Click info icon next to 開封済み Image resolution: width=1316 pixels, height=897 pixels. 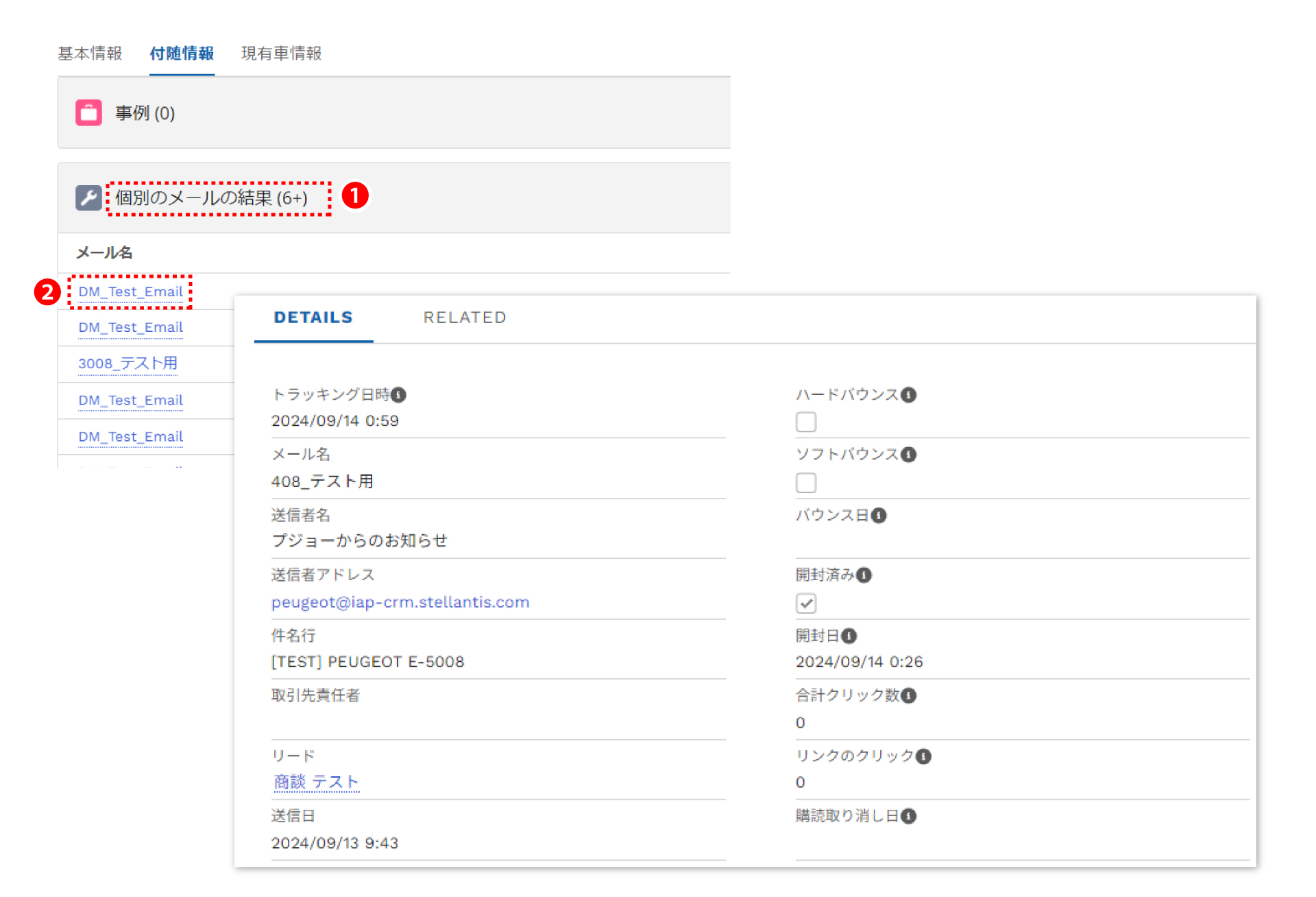click(864, 575)
